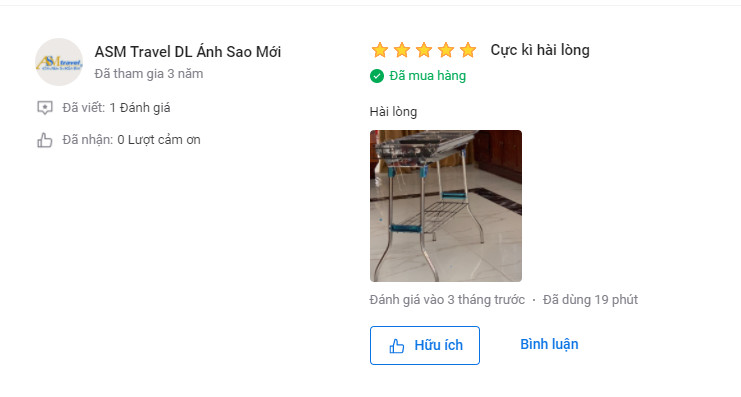
Task: Click the Cực kì hài lòng rating label
Action: pos(540,50)
